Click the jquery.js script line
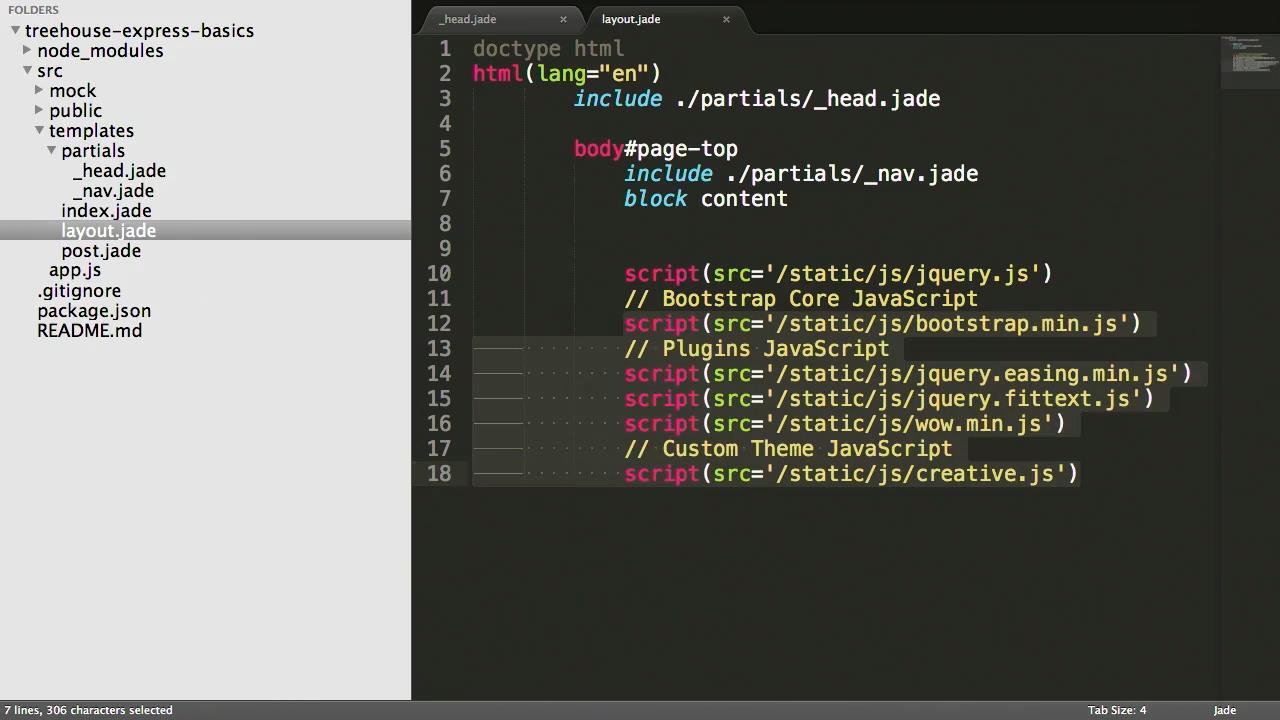1280x720 pixels. coord(838,274)
